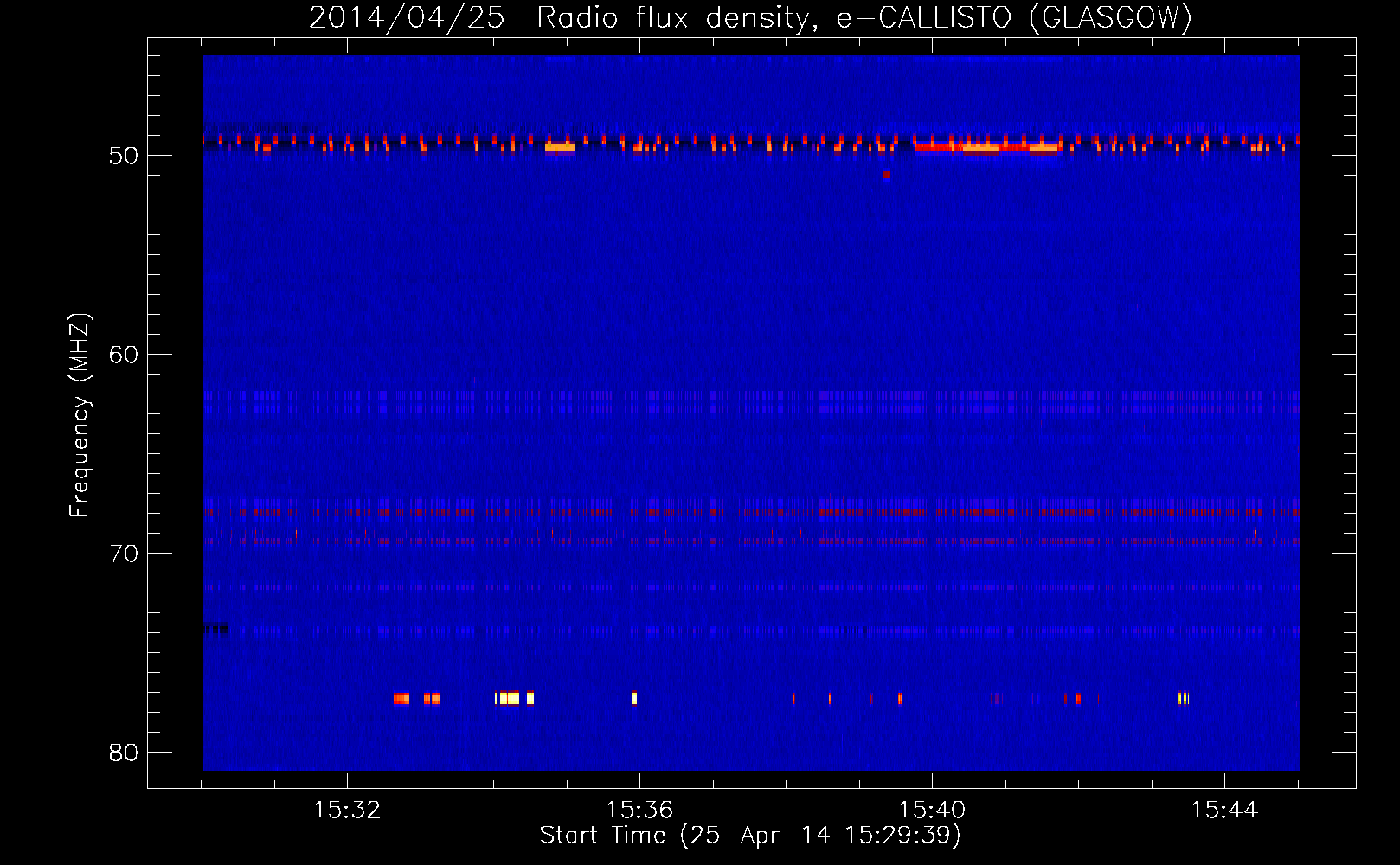
Task: Click the 70 frequency tick label
Action: 124,554
